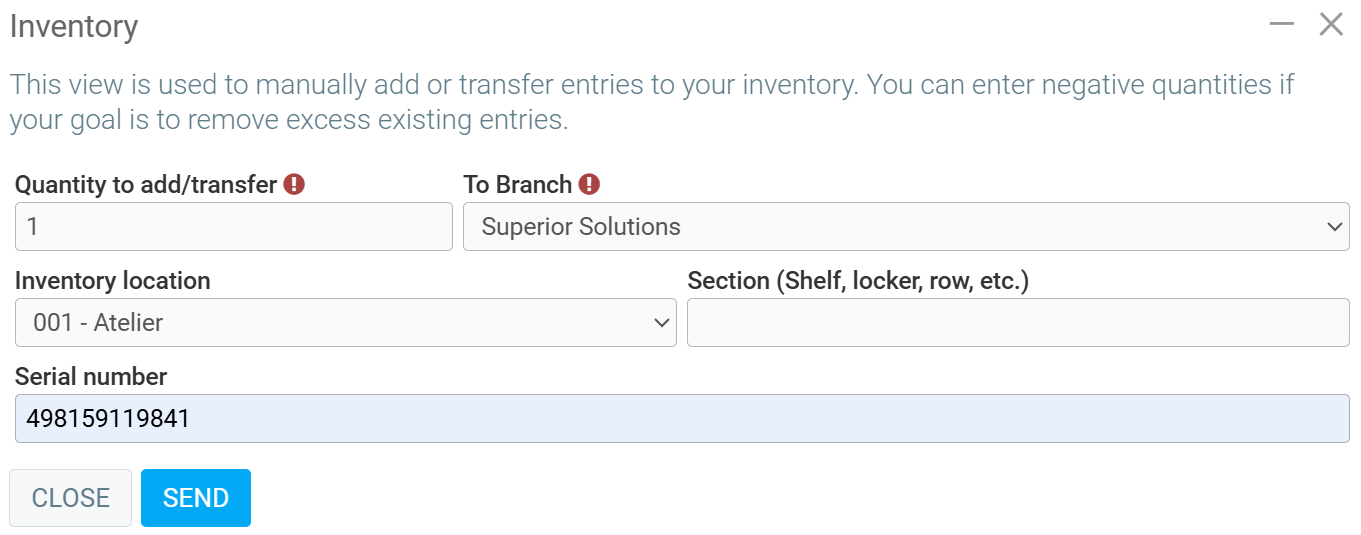Click the 'Quantity to add/transfer' label

click(x=146, y=185)
